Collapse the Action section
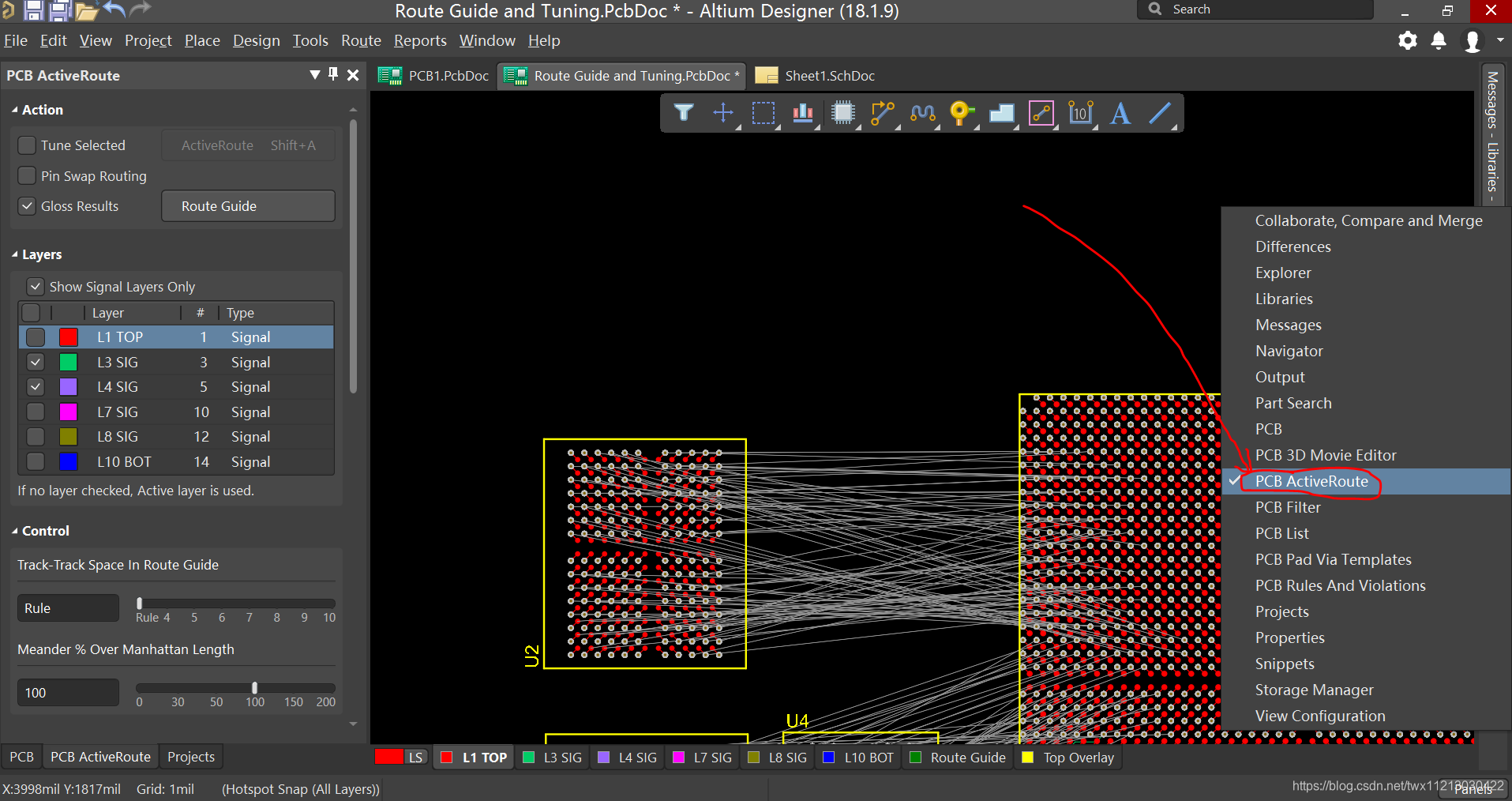 pos(15,110)
